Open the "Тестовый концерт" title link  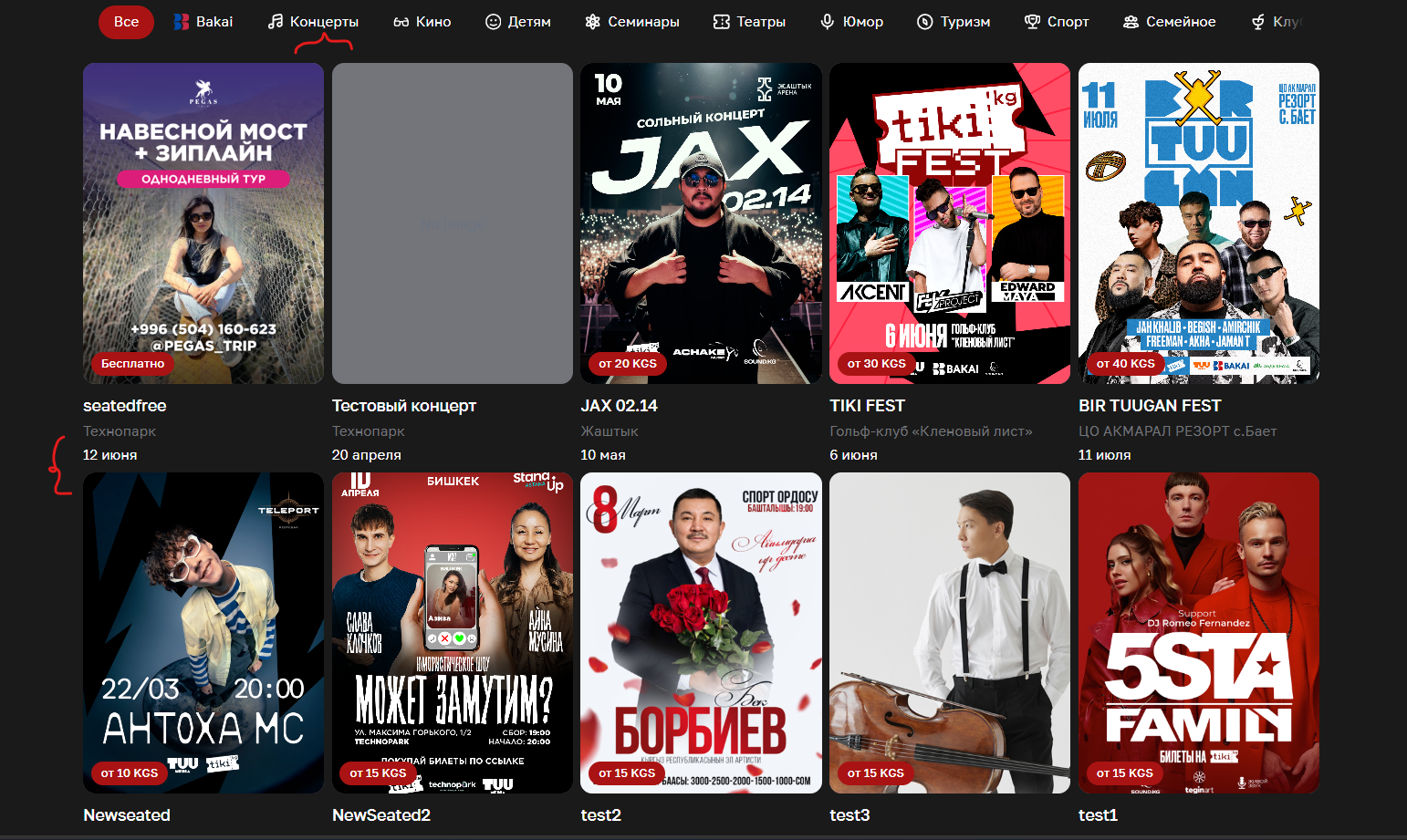pos(404,406)
